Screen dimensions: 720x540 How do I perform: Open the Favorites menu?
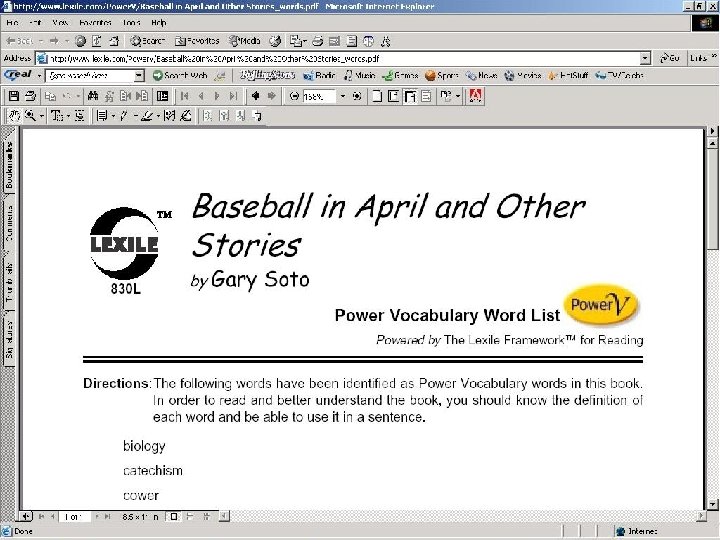95,22
